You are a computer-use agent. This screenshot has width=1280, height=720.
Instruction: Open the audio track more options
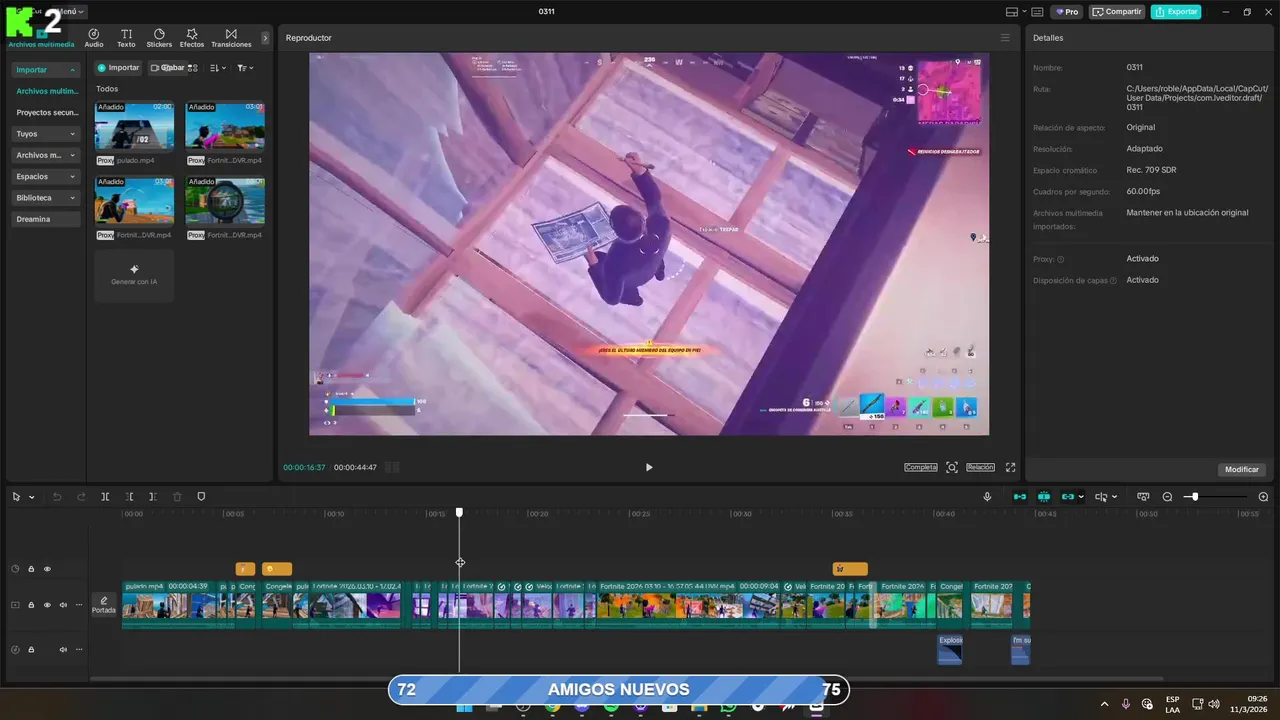coord(79,649)
